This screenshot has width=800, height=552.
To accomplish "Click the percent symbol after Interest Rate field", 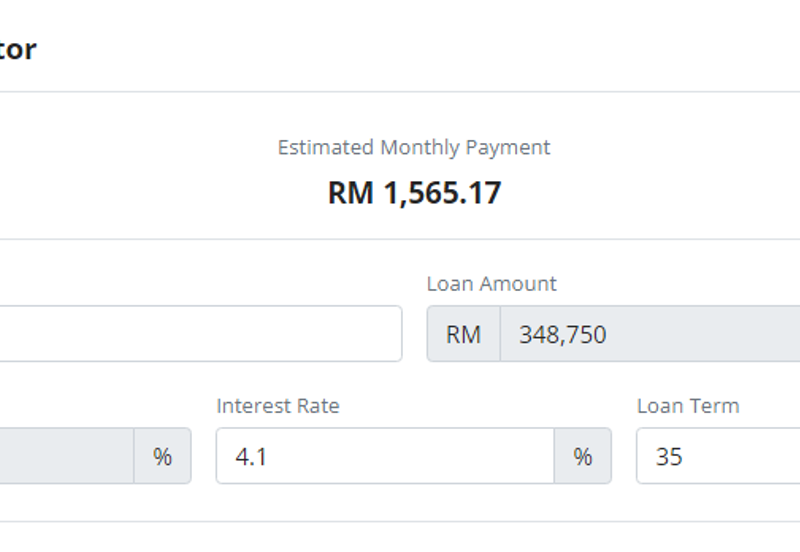I will 583,456.
